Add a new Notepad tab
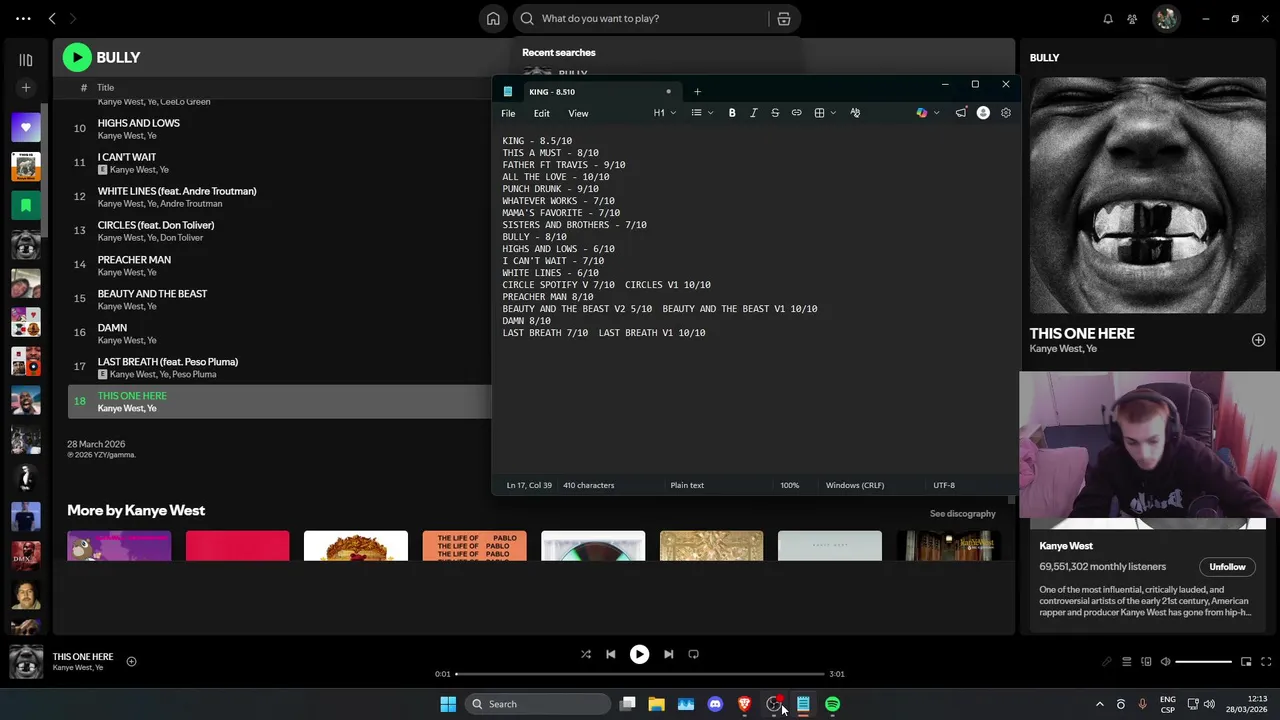 click(x=697, y=92)
